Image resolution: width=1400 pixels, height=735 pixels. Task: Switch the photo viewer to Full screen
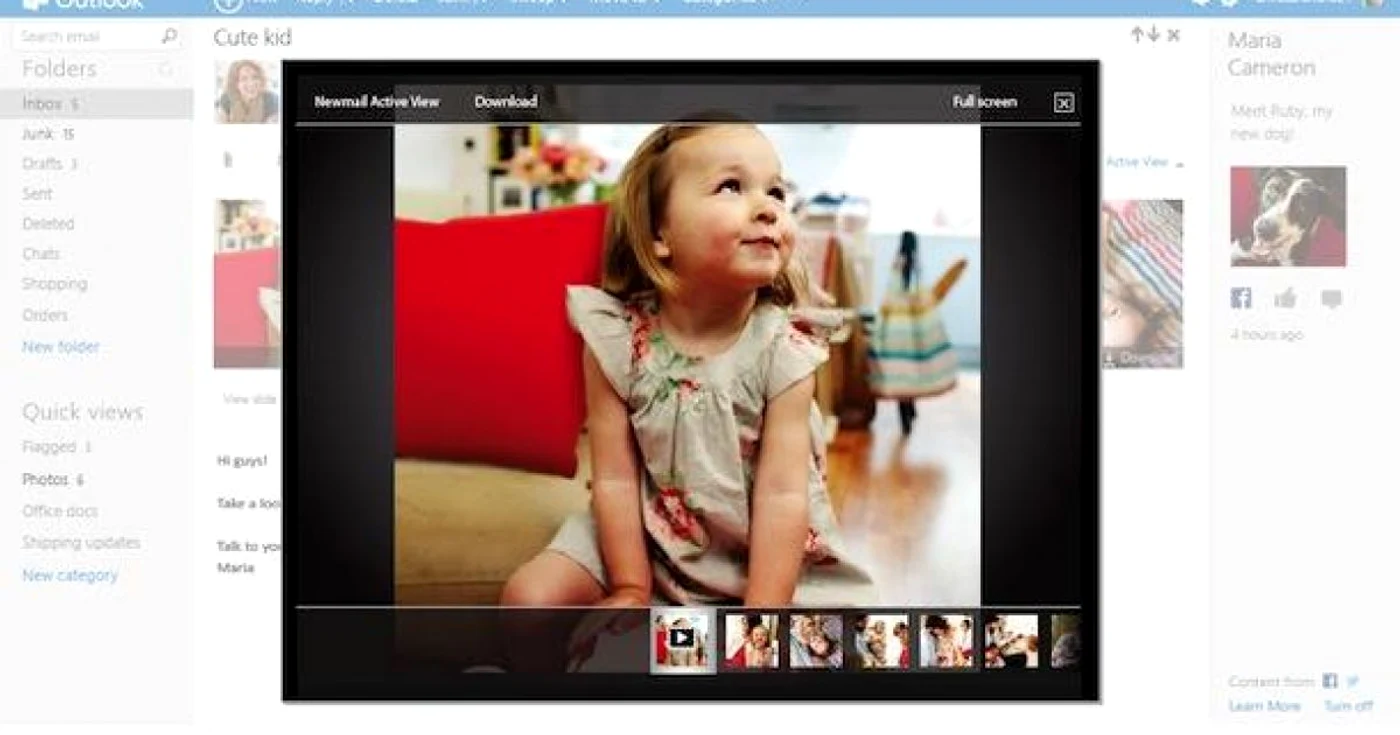[985, 101]
